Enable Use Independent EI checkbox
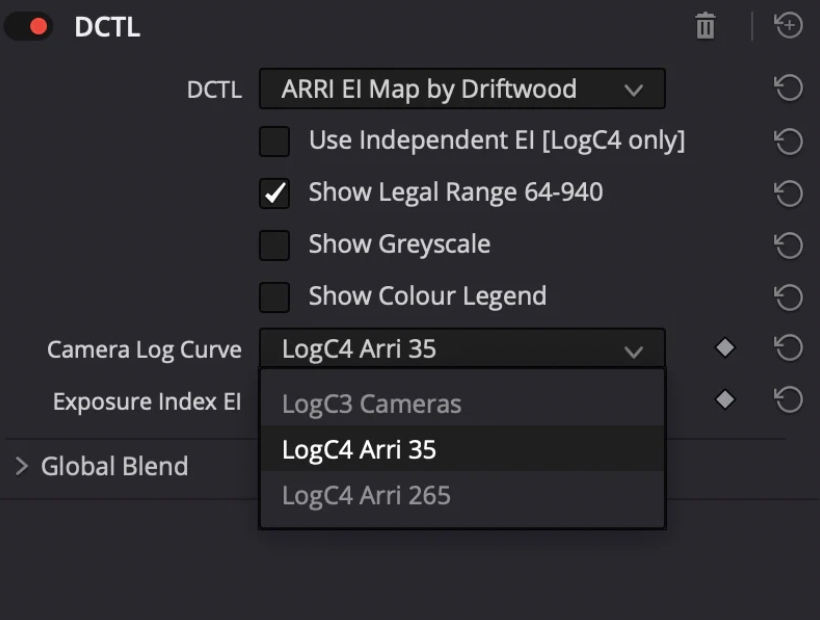Viewport: 820px width, 620px height. tap(274, 142)
